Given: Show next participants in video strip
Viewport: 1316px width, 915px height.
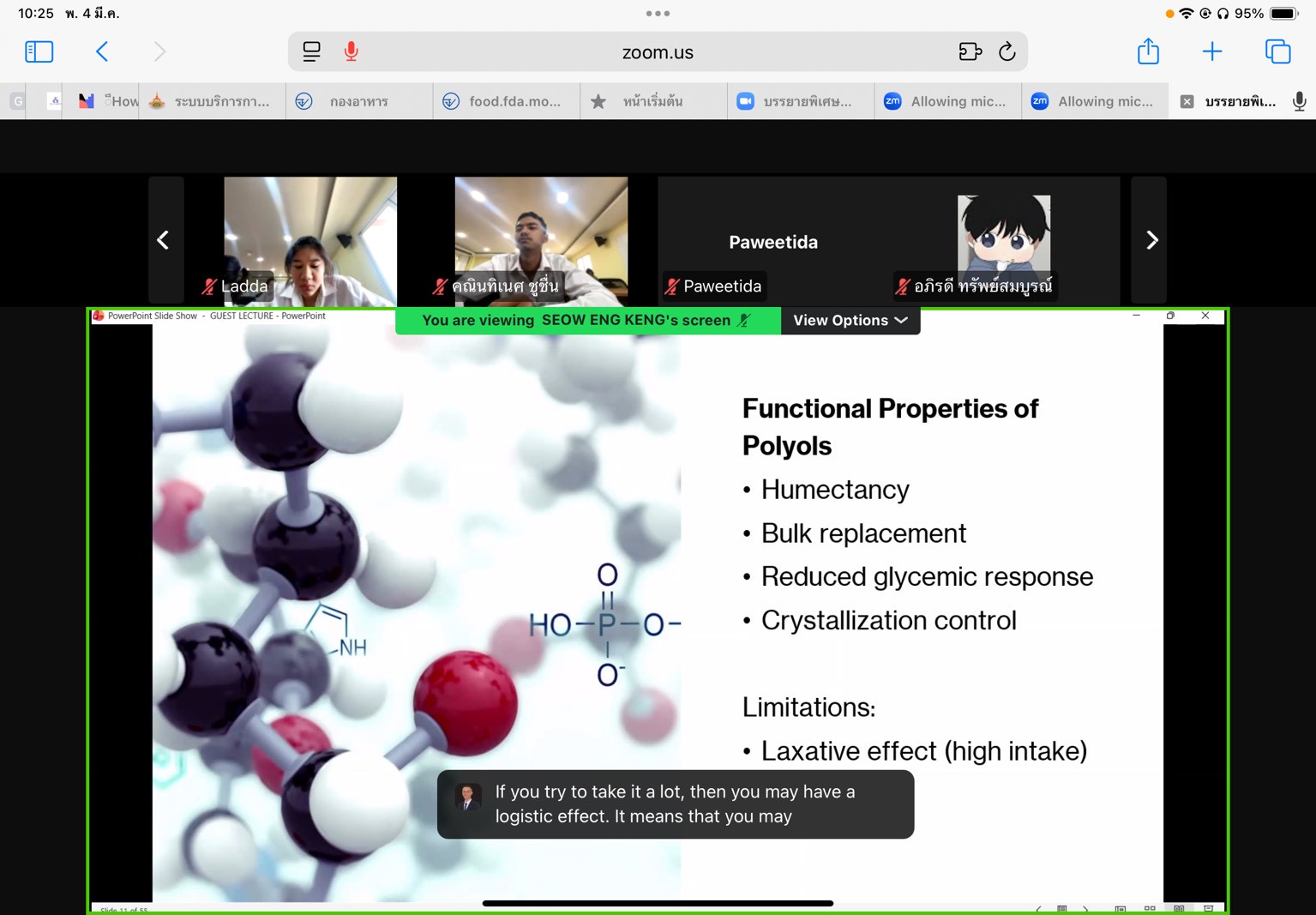Looking at the screenshot, I should click(x=1151, y=240).
